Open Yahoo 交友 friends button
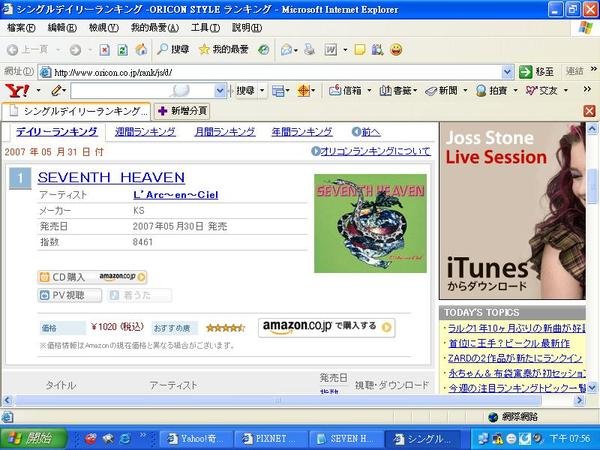The image size is (600, 450). point(541,91)
